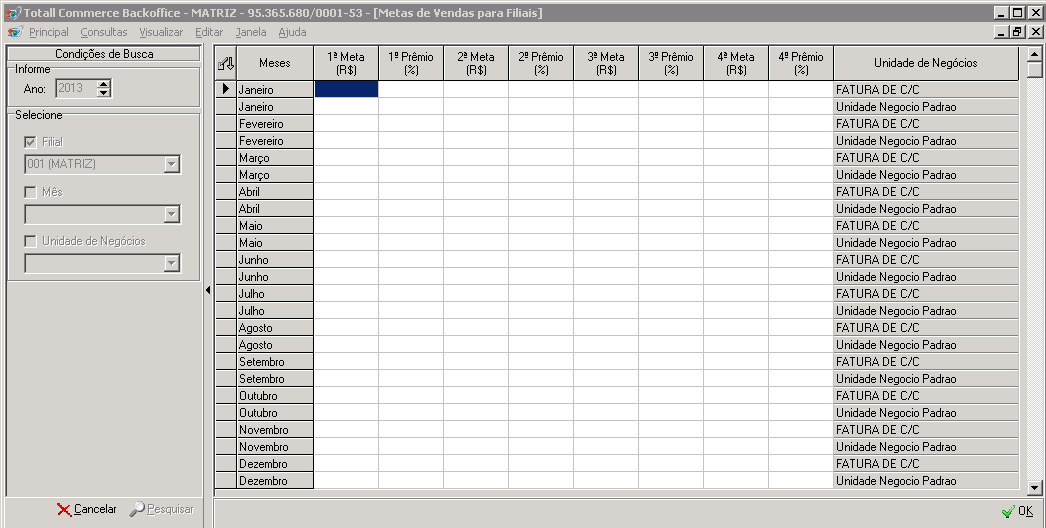Click Unidade Negocio Padrao in last Dezembro row

tap(926, 481)
